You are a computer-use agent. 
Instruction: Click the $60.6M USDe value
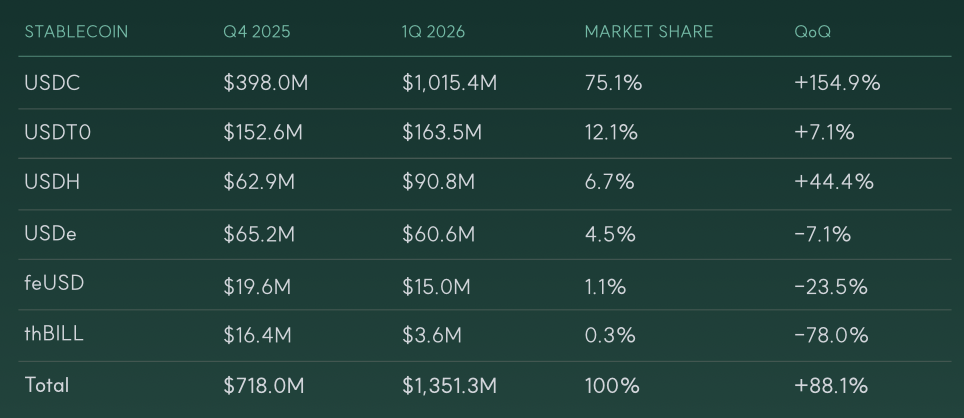point(438,234)
